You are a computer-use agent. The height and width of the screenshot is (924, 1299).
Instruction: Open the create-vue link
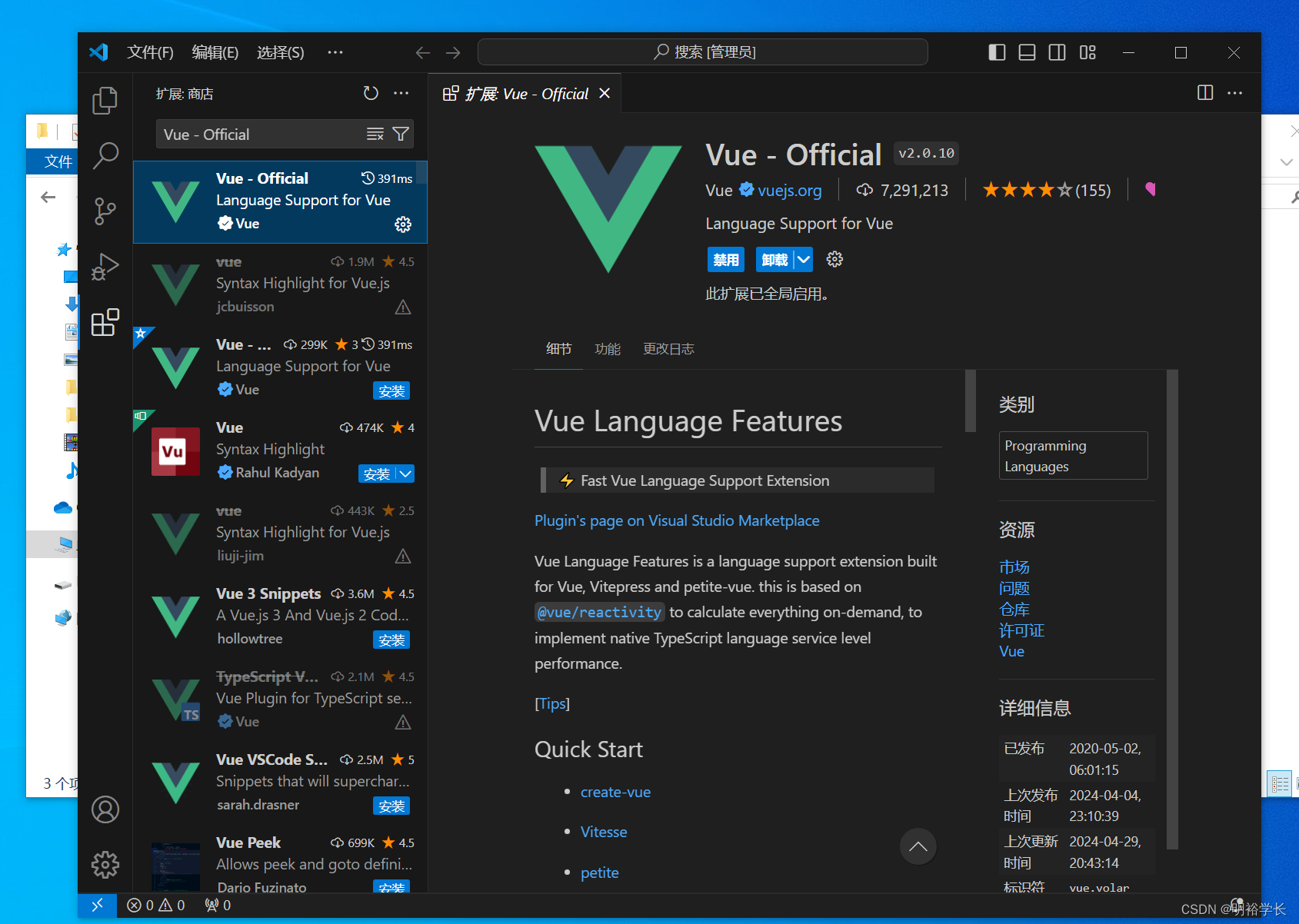(615, 792)
